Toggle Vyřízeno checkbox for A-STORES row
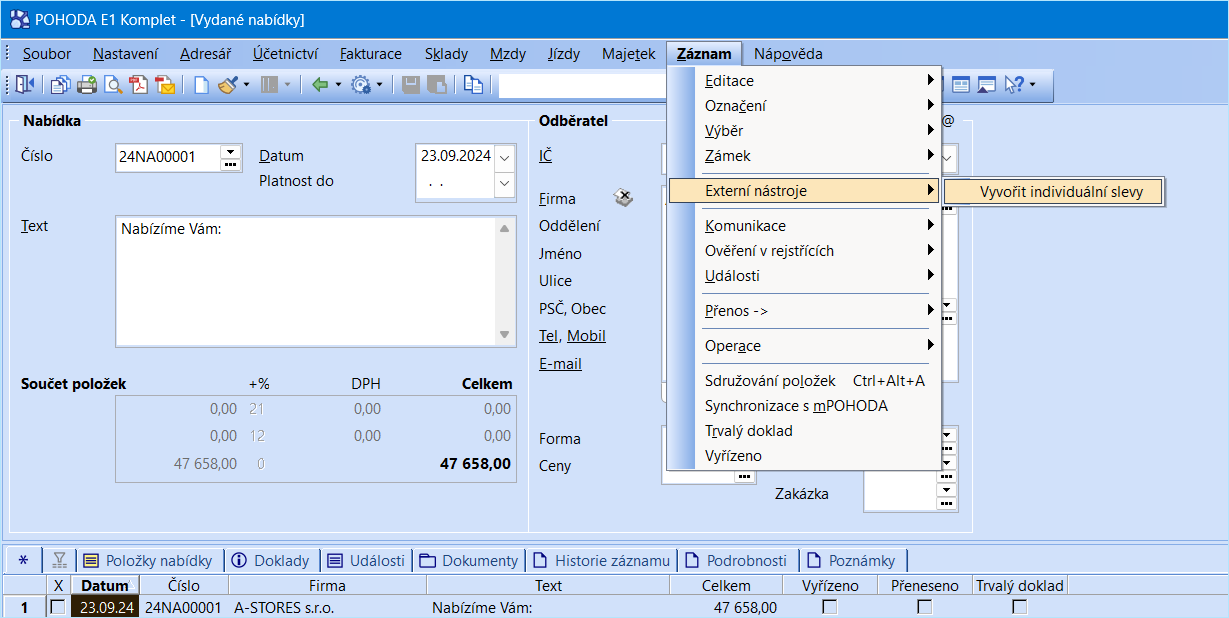1229x618 pixels. 829,607
